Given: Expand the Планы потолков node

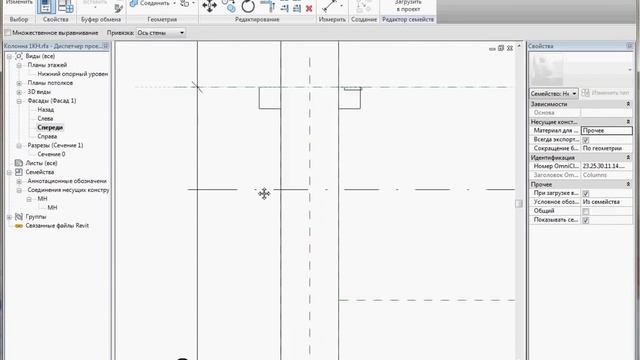Looking at the screenshot, I should tap(19, 83).
